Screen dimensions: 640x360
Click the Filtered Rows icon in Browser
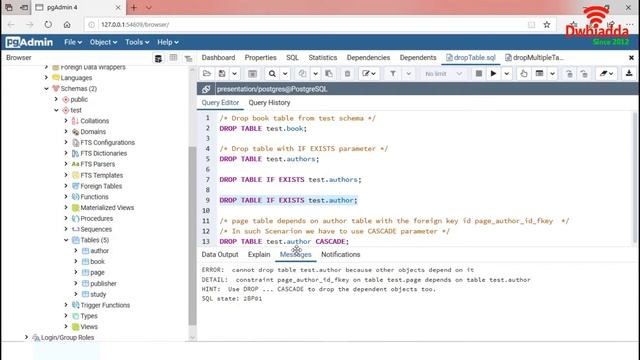click(188, 58)
